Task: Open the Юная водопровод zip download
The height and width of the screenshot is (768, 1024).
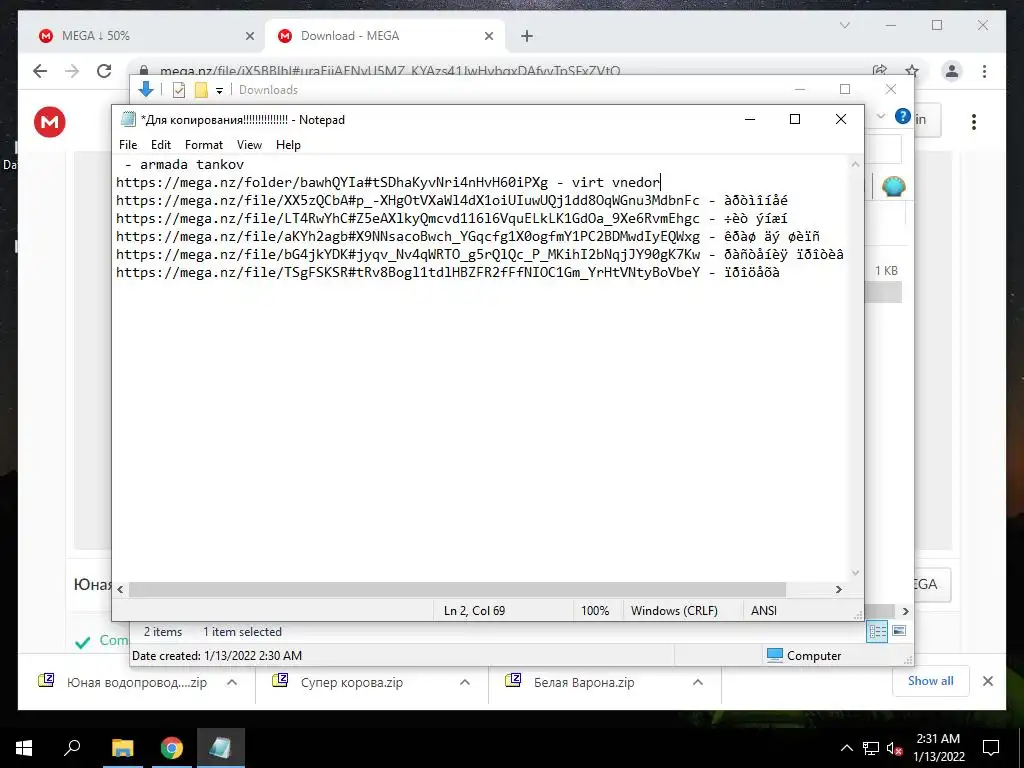Action: (x=124, y=682)
